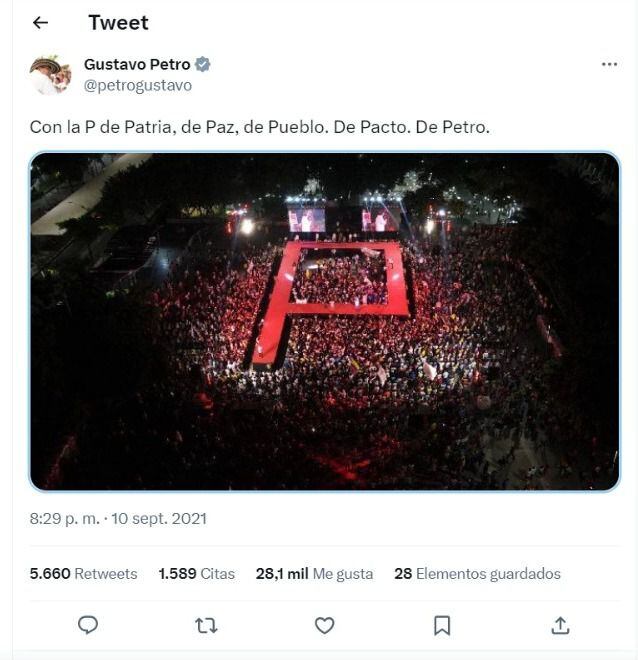
Task: Click the Tweet header title
Action: coord(118,23)
